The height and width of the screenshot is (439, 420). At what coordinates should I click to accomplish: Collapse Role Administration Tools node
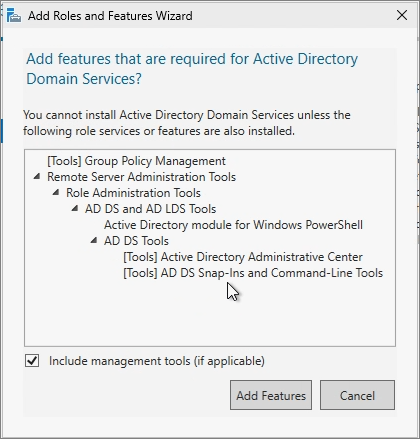click(56, 192)
